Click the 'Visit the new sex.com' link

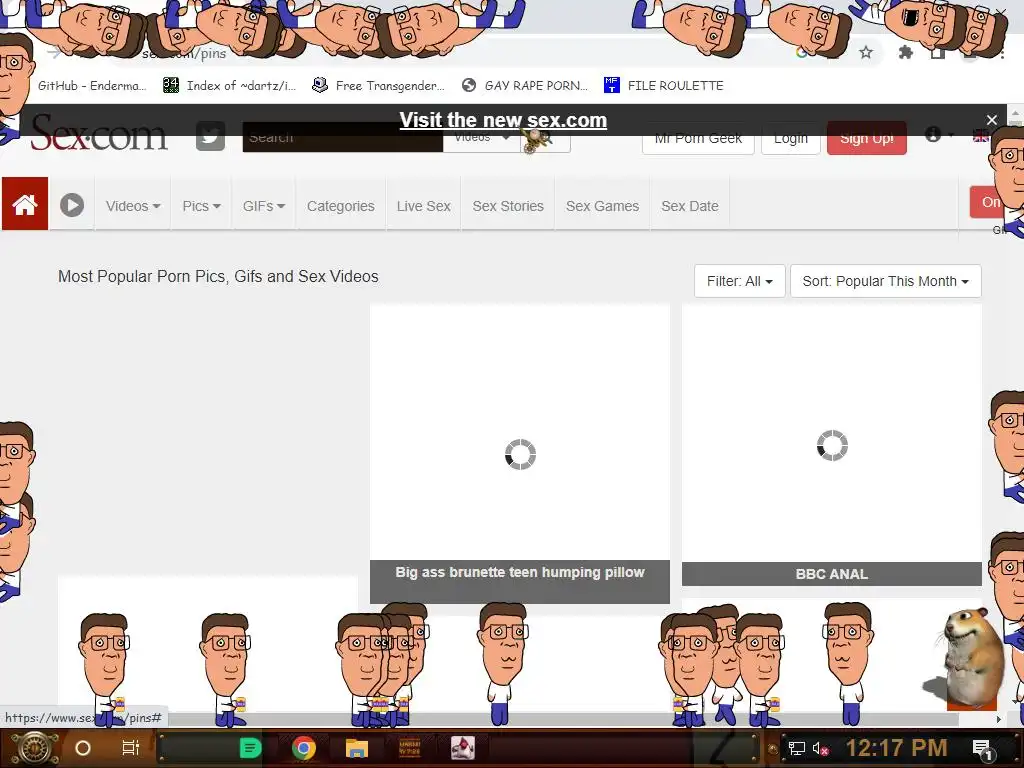point(503,120)
